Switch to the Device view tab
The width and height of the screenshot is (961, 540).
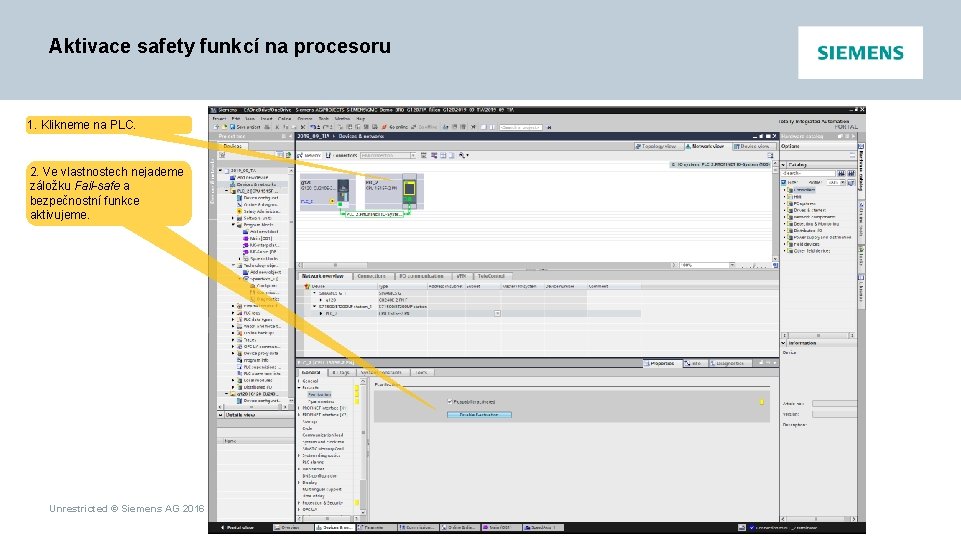point(752,146)
